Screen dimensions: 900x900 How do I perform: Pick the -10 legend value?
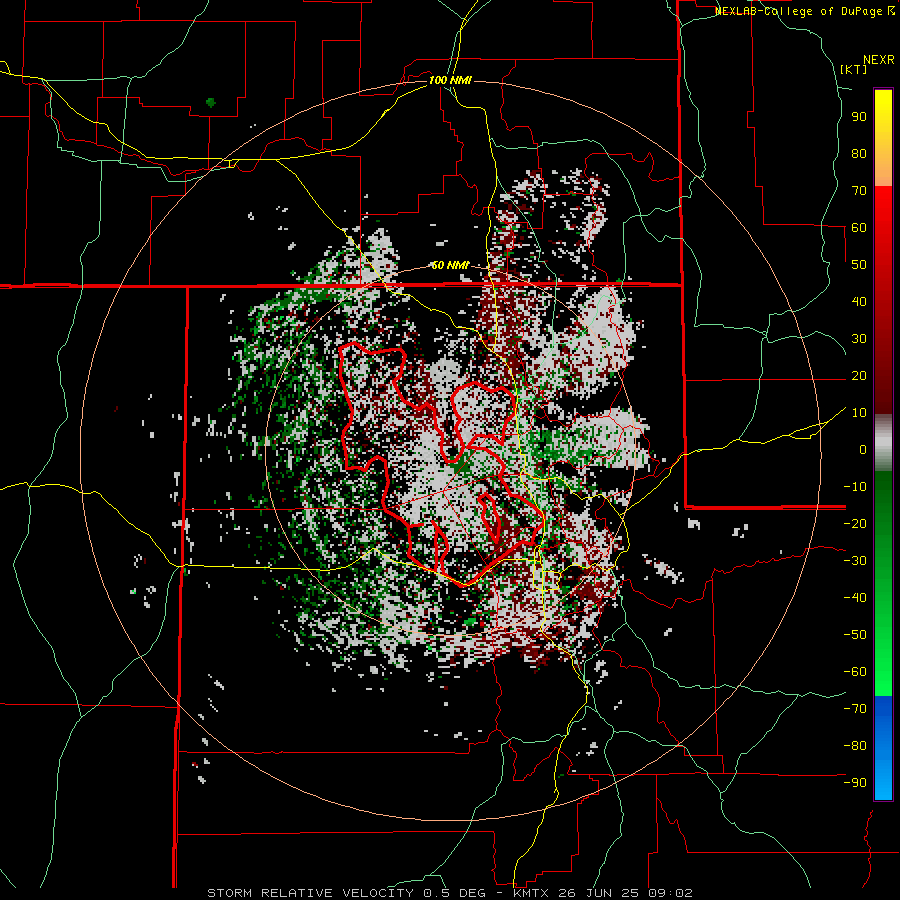click(855, 487)
